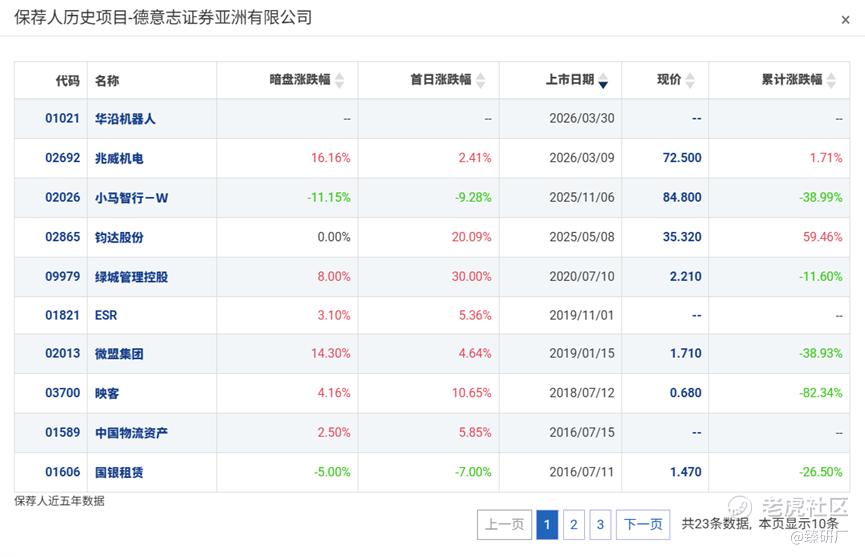Image resolution: width=865 pixels, height=557 pixels.
Task: Open stock 钧达股份
Action: tap(119, 237)
